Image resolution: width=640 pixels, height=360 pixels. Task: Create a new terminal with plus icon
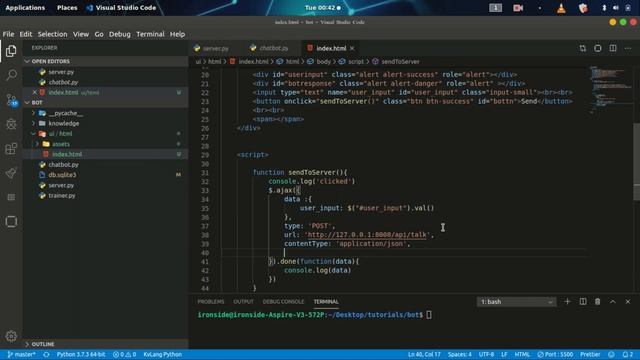pyautogui.click(x=567, y=302)
